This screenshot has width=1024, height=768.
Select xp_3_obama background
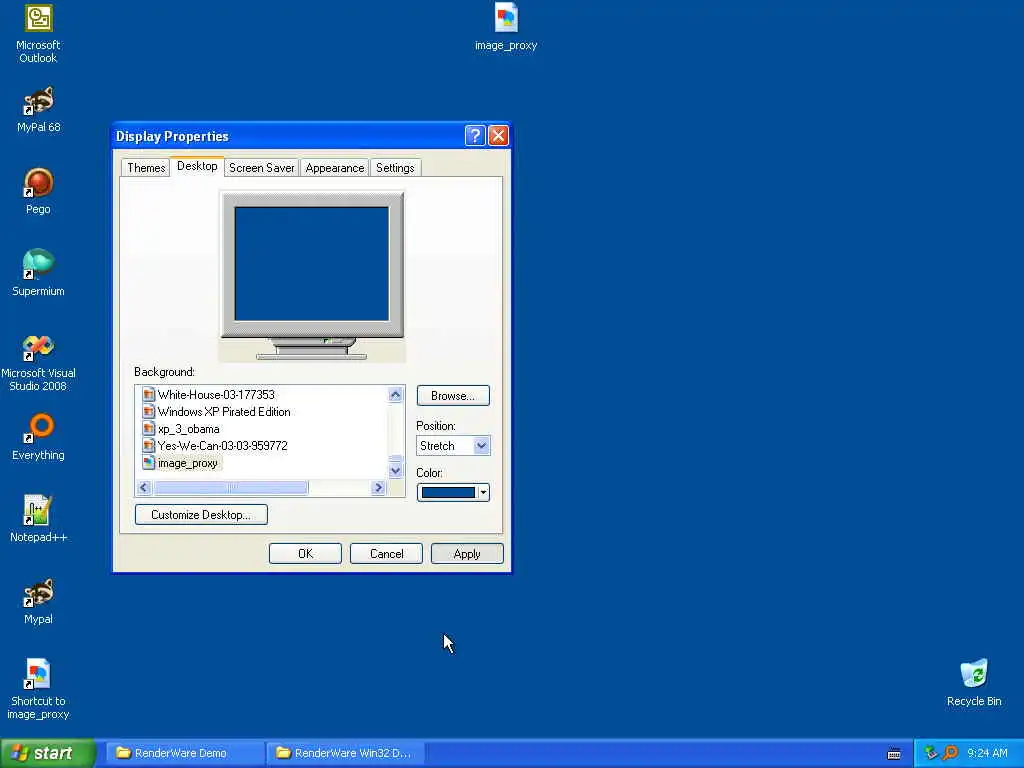click(x=189, y=429)
